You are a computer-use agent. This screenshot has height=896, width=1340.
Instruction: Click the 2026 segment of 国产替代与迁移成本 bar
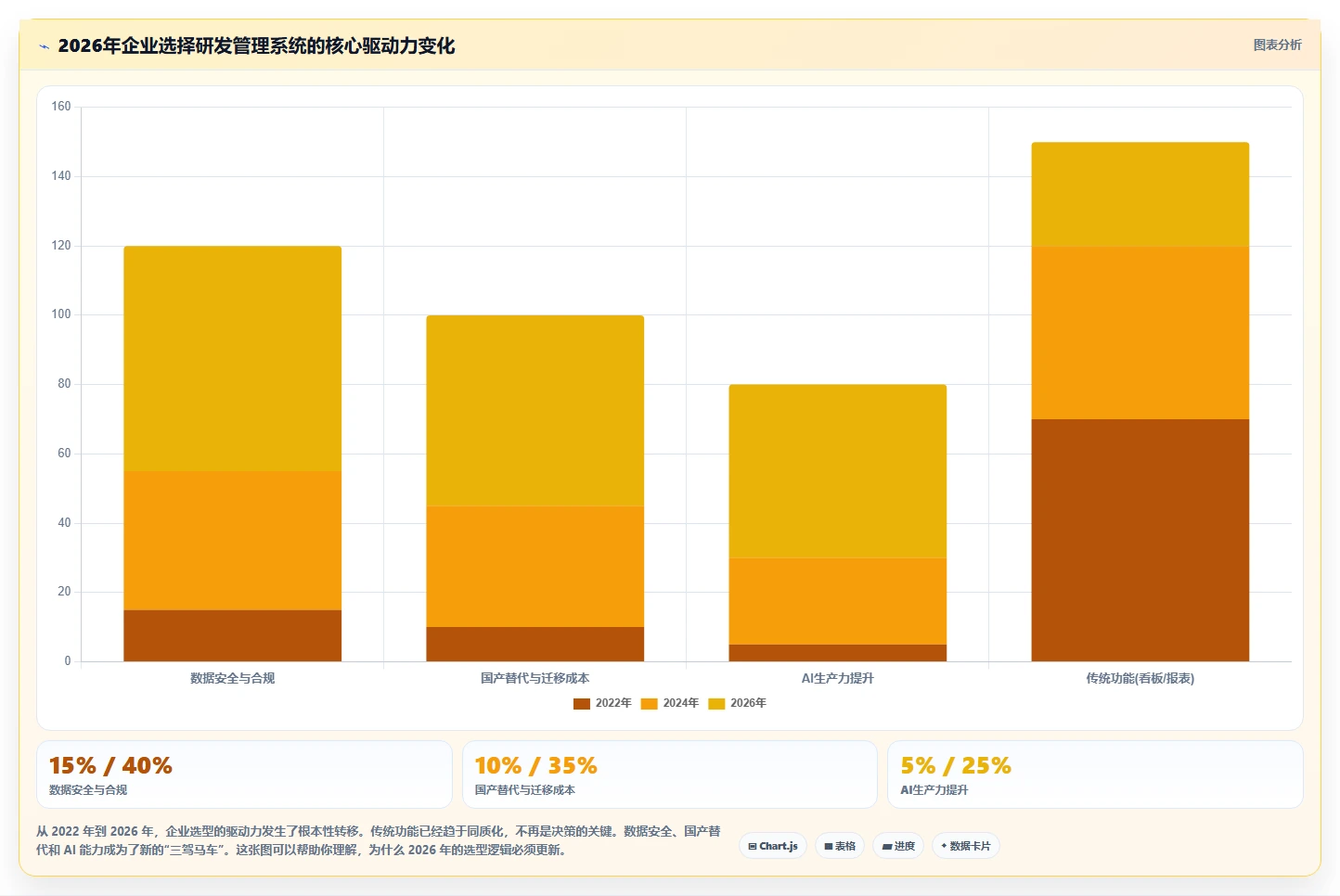(535, 411)
